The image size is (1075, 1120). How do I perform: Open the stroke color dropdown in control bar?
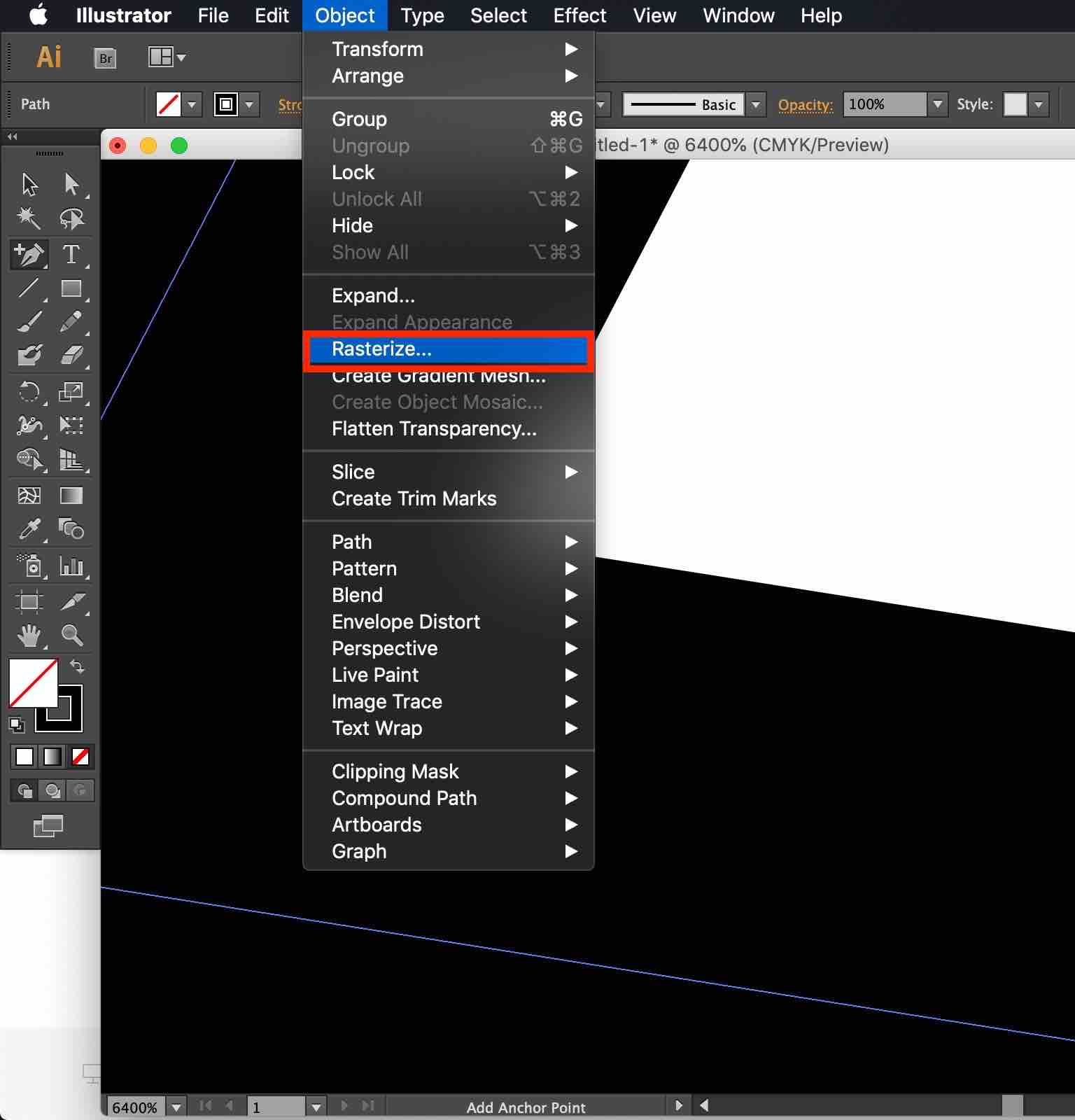(249, 105)
